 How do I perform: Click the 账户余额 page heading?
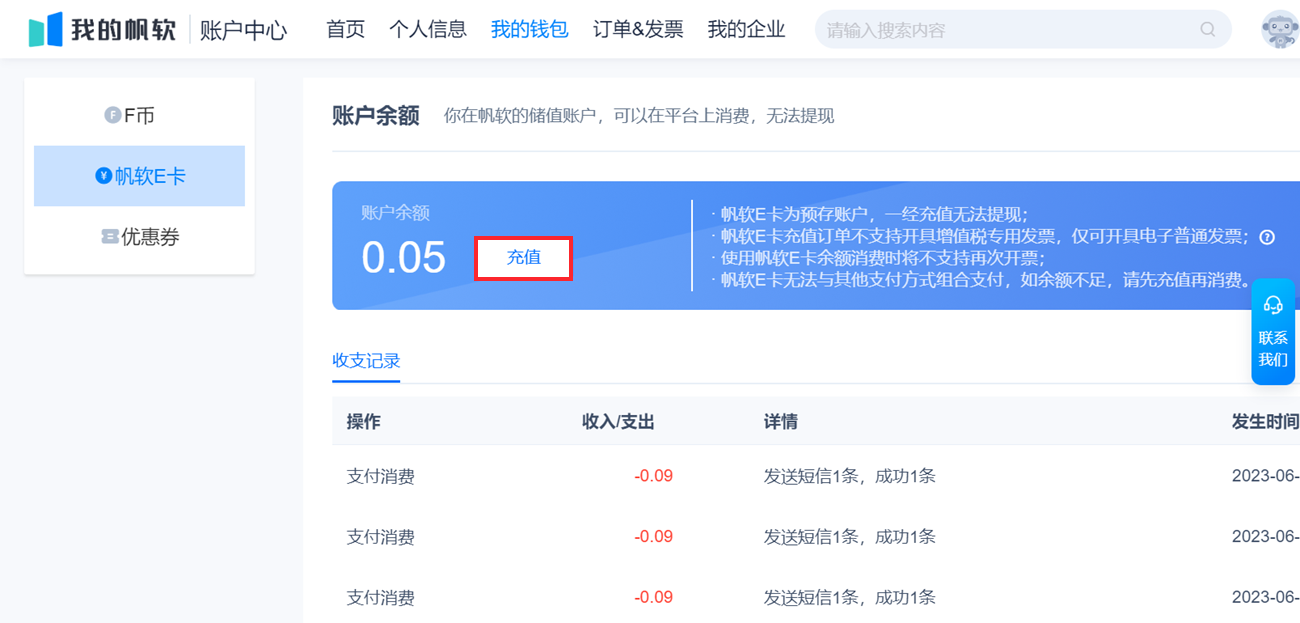coord(376,116)
